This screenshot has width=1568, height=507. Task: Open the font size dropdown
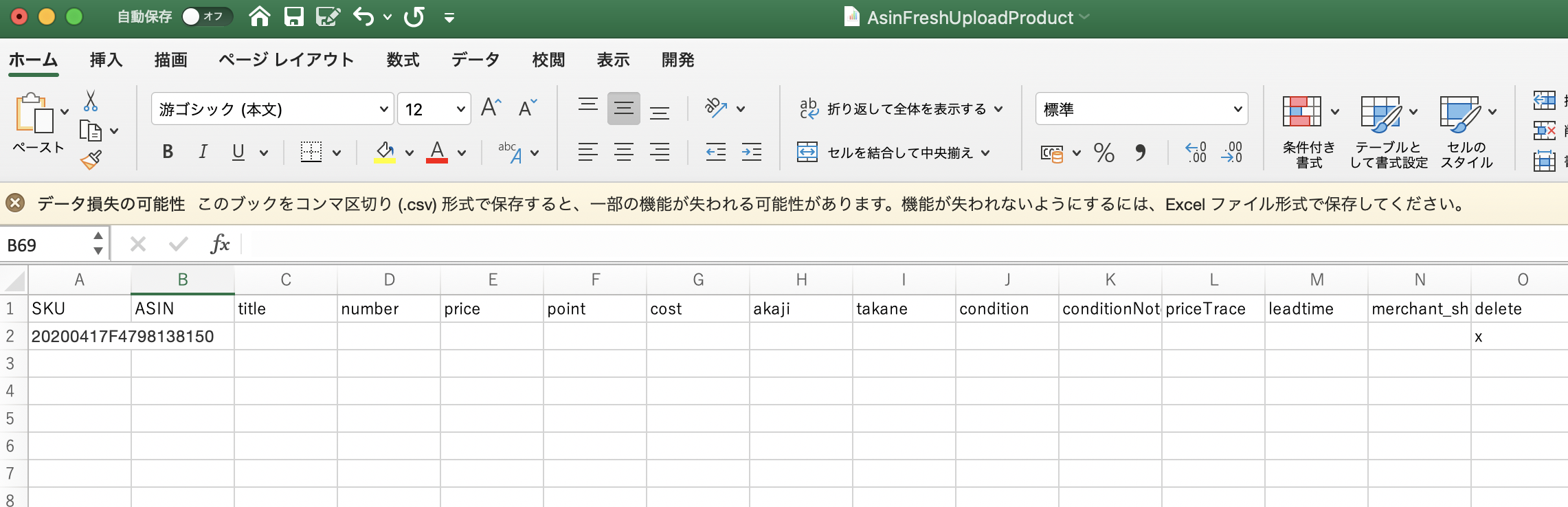[460, 109]
